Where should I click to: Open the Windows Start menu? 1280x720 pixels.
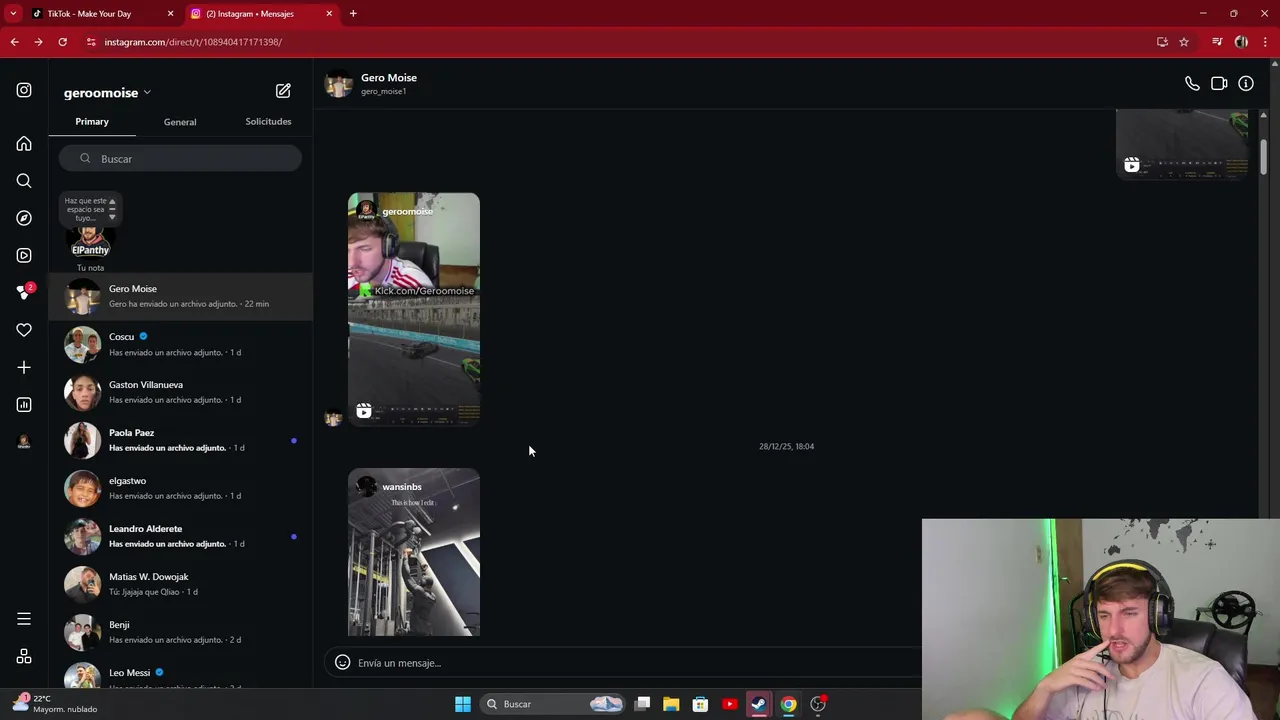(x=463, y=704)
